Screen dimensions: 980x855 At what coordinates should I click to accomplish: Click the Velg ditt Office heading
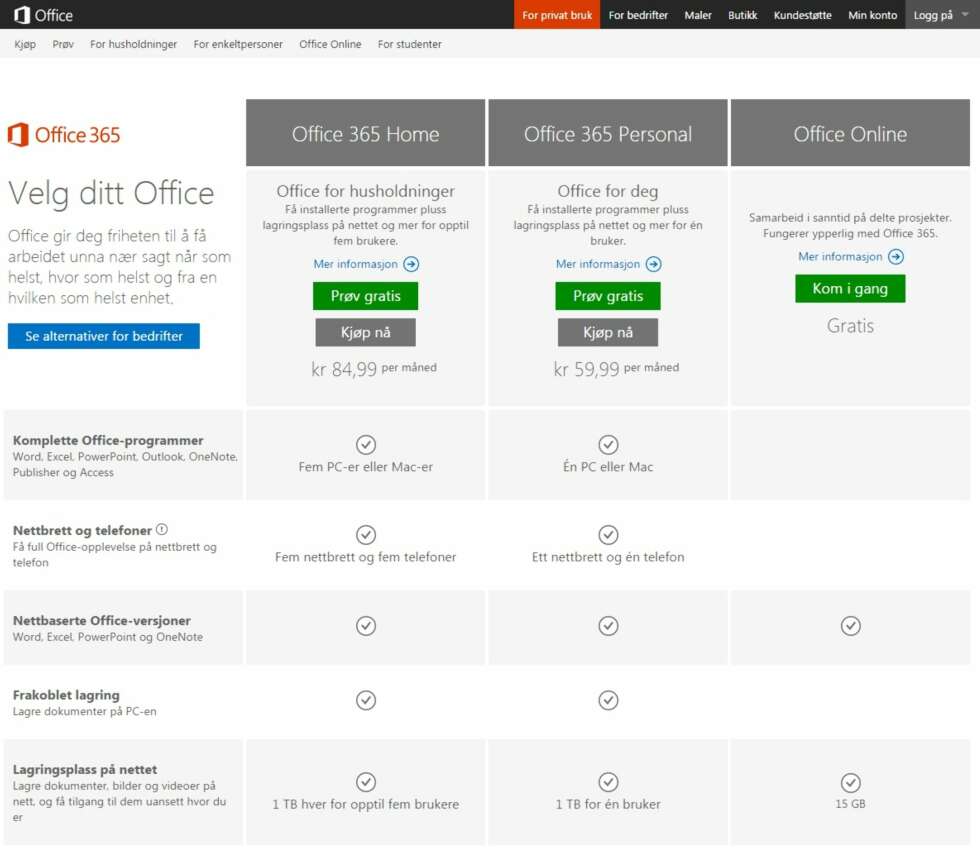click(111, 193)
